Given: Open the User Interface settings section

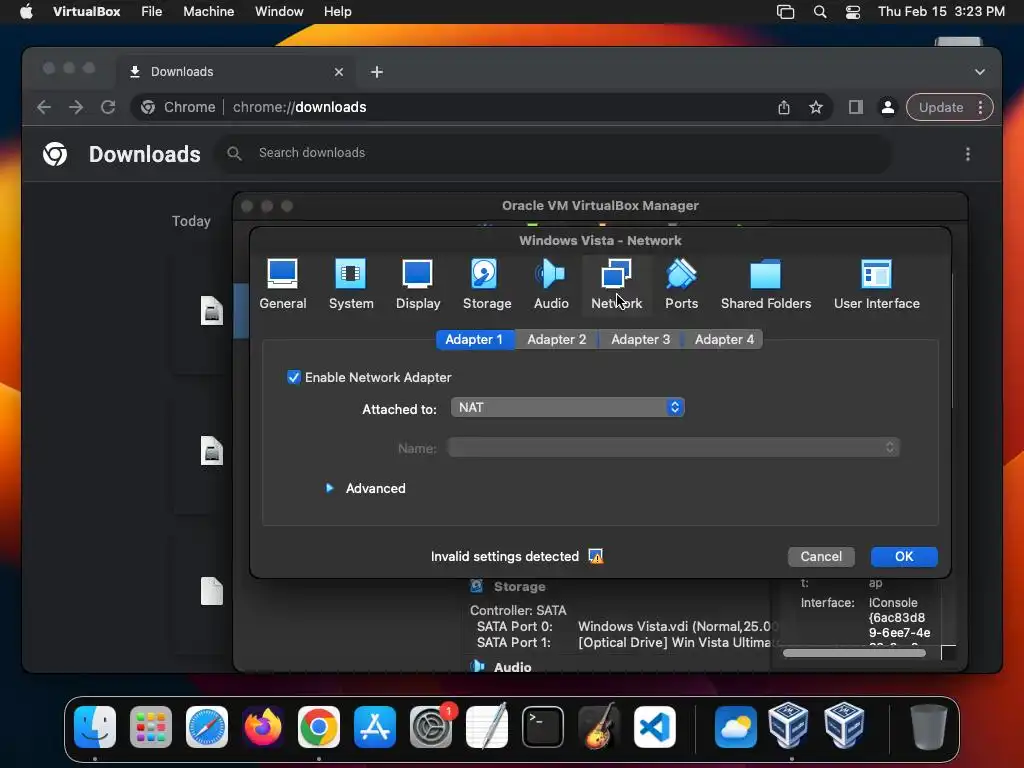Looking at the screenshot, I should [x=876, y=285].
